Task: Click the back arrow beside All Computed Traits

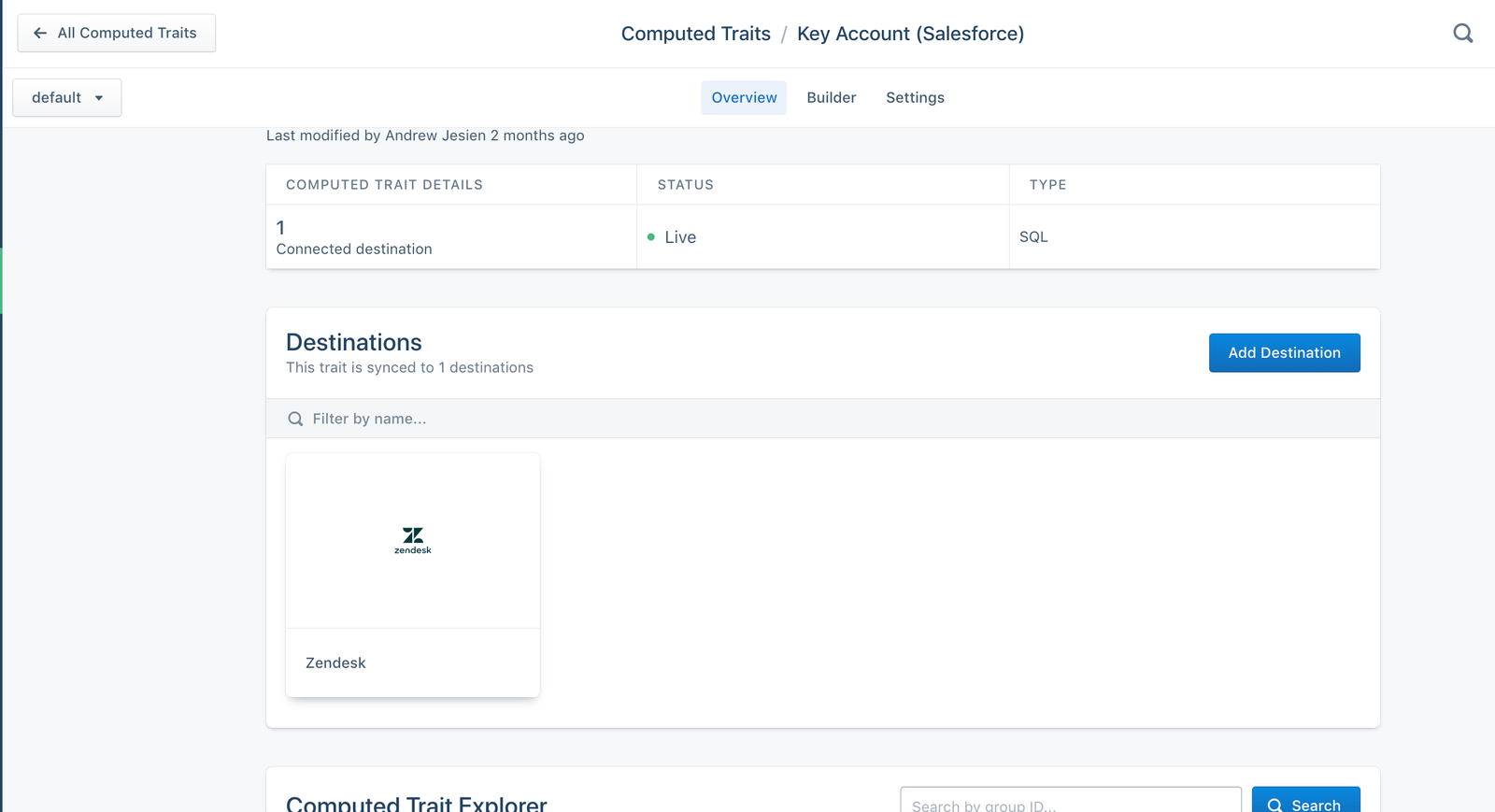Action: (x=40, y=33)
